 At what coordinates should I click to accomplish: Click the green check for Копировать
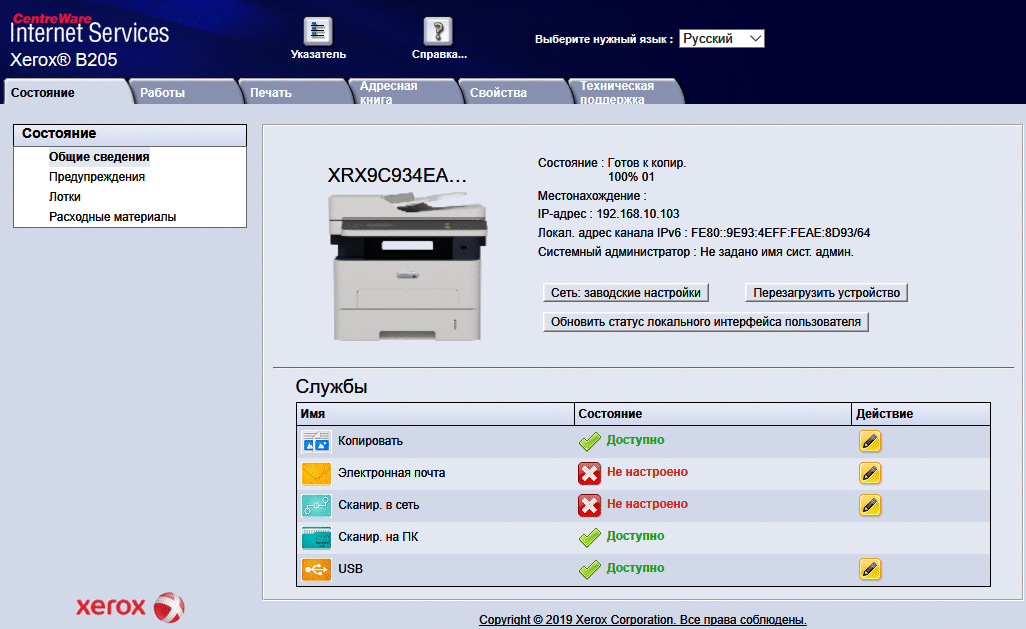[590, 441]
